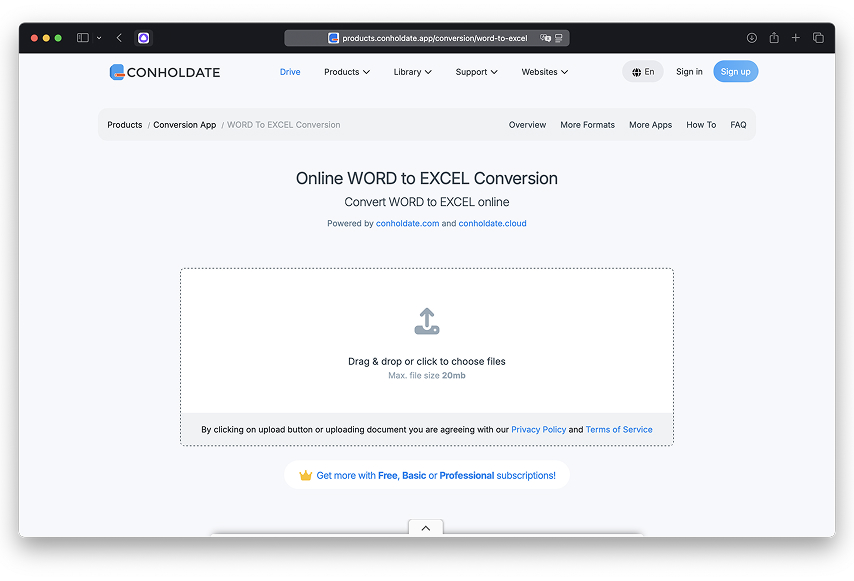The height and width of the screenshot is (581, 854).
Task: Click the upload icon in drop zone
Action: tap(427, 321)
